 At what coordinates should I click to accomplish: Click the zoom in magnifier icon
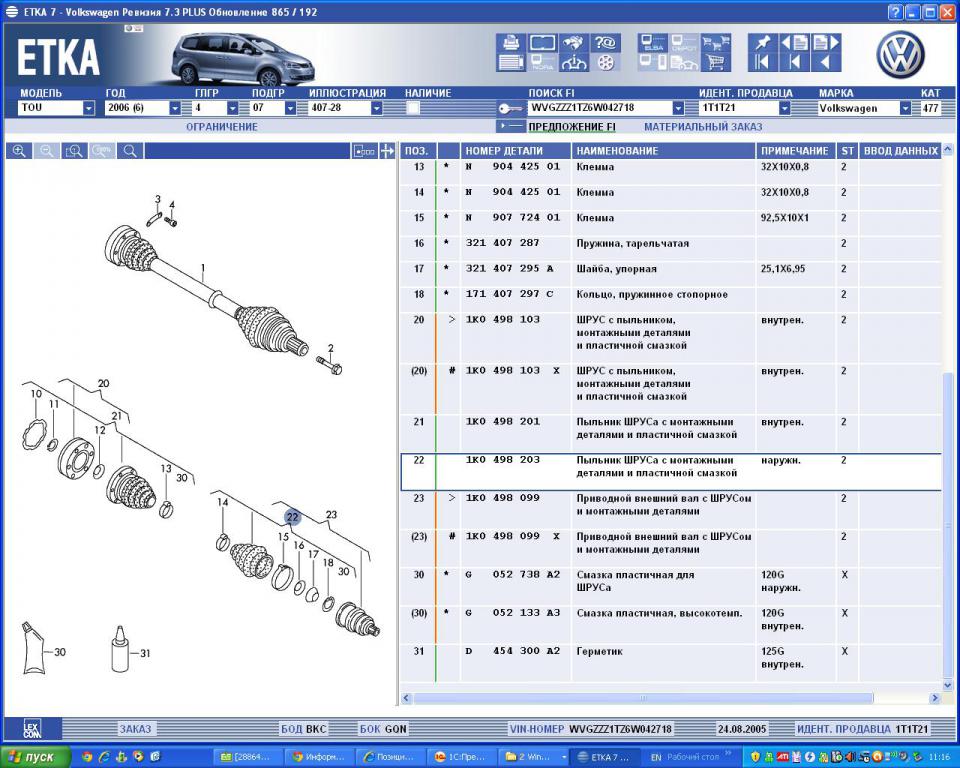point(19,151)
